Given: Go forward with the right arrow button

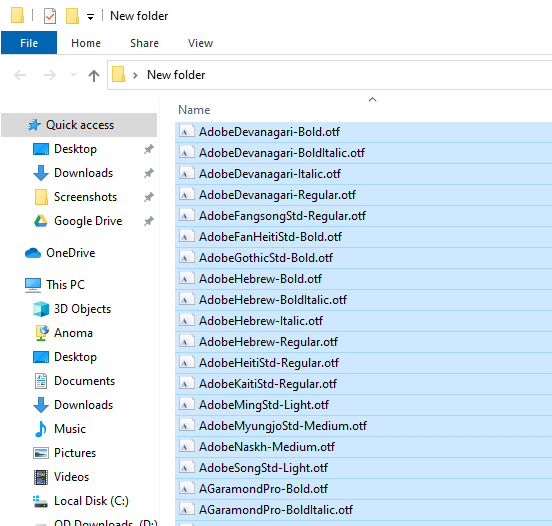Looking at the screenshot, I should [49, 75].
